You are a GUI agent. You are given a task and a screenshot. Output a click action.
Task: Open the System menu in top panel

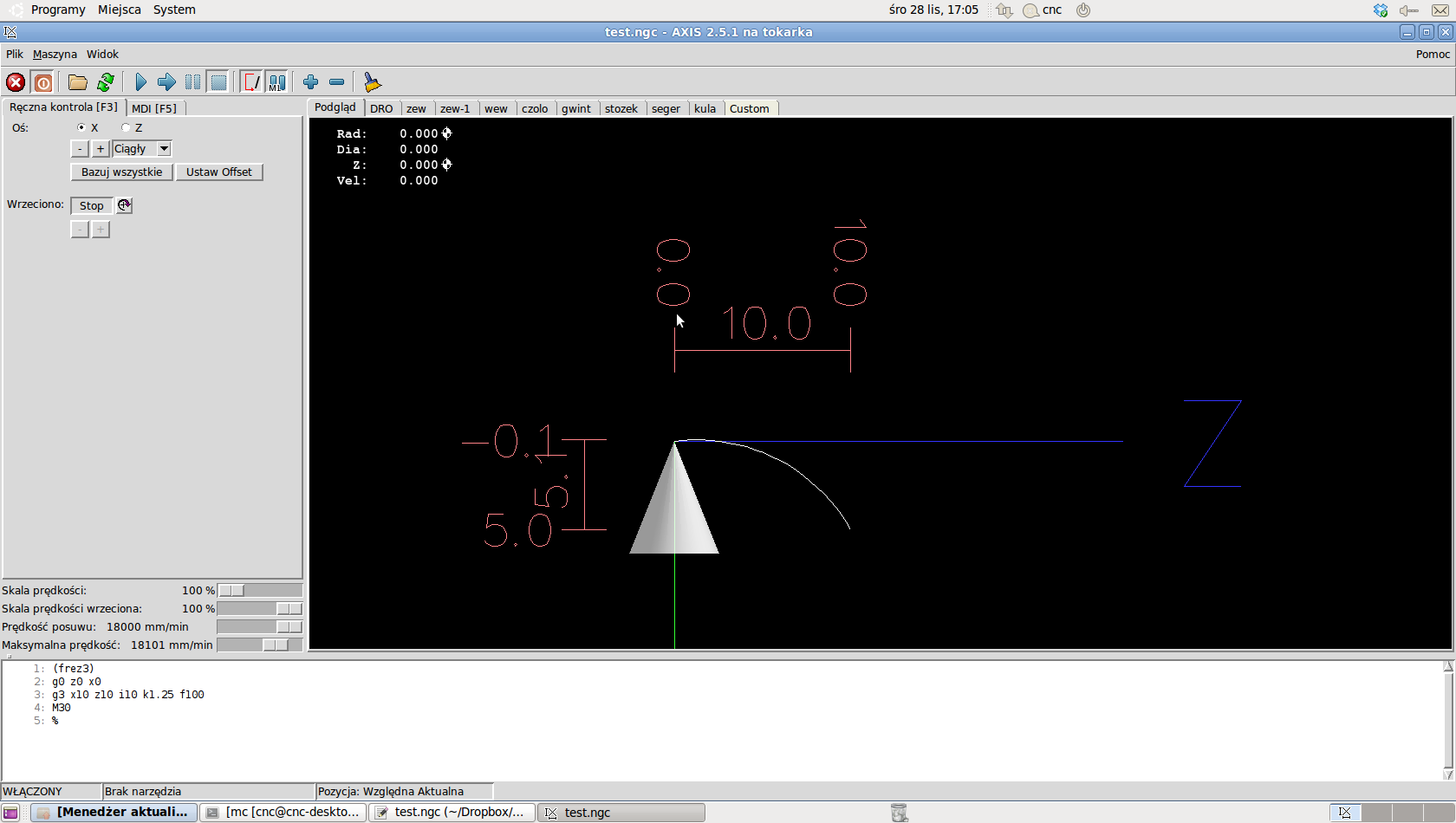click(174, 10)
